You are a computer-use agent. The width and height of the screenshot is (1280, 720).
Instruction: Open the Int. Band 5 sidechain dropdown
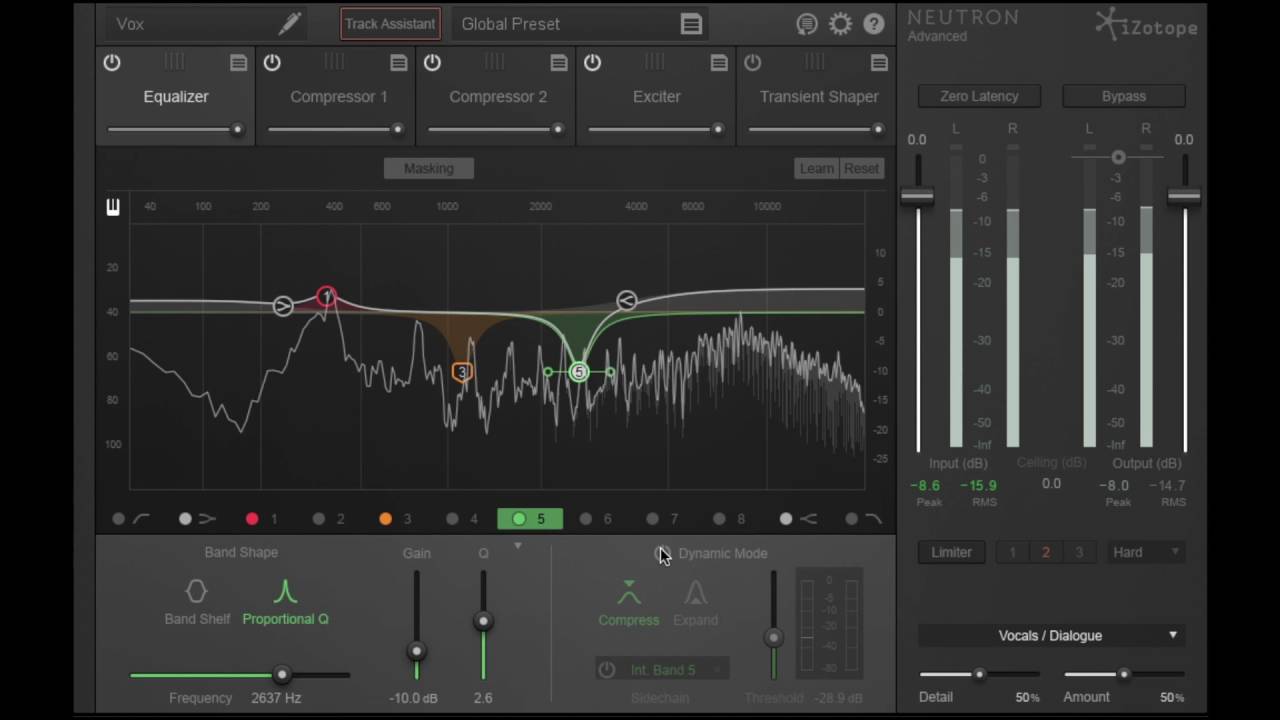(x=675, y=669)
